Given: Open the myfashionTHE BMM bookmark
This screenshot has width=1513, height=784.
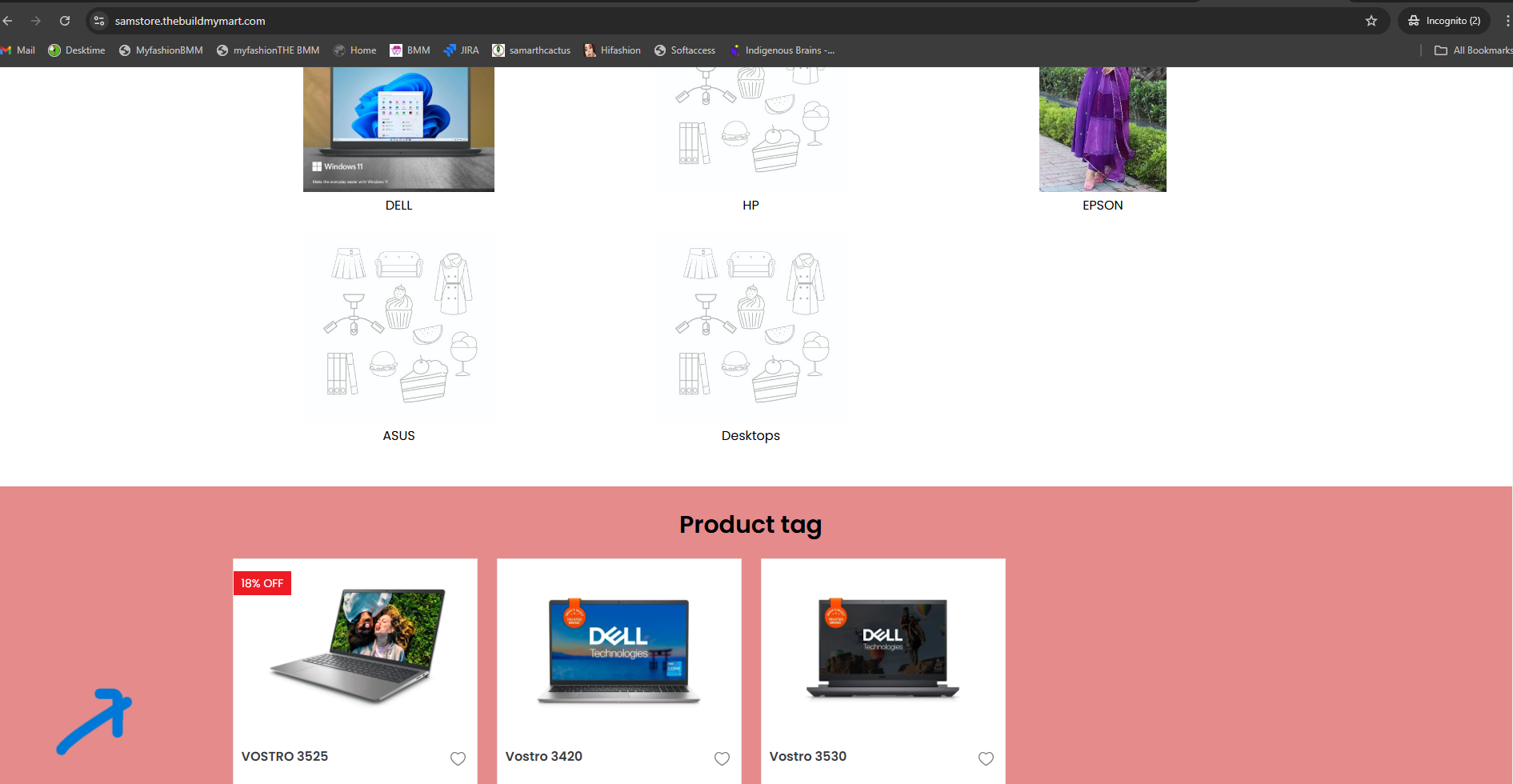Looking at the screenshot, I should 268,50.
